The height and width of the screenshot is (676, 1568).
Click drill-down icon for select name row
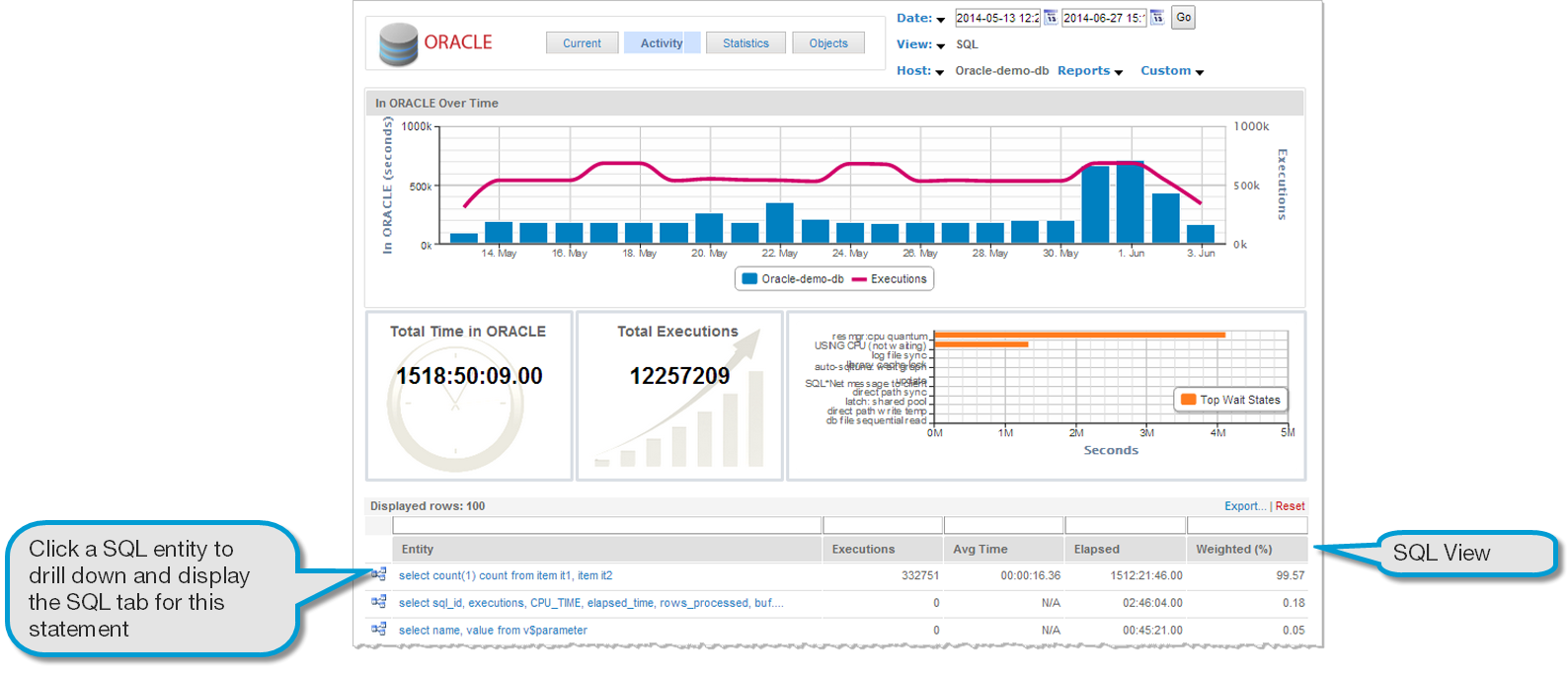[x=378, y=629]
